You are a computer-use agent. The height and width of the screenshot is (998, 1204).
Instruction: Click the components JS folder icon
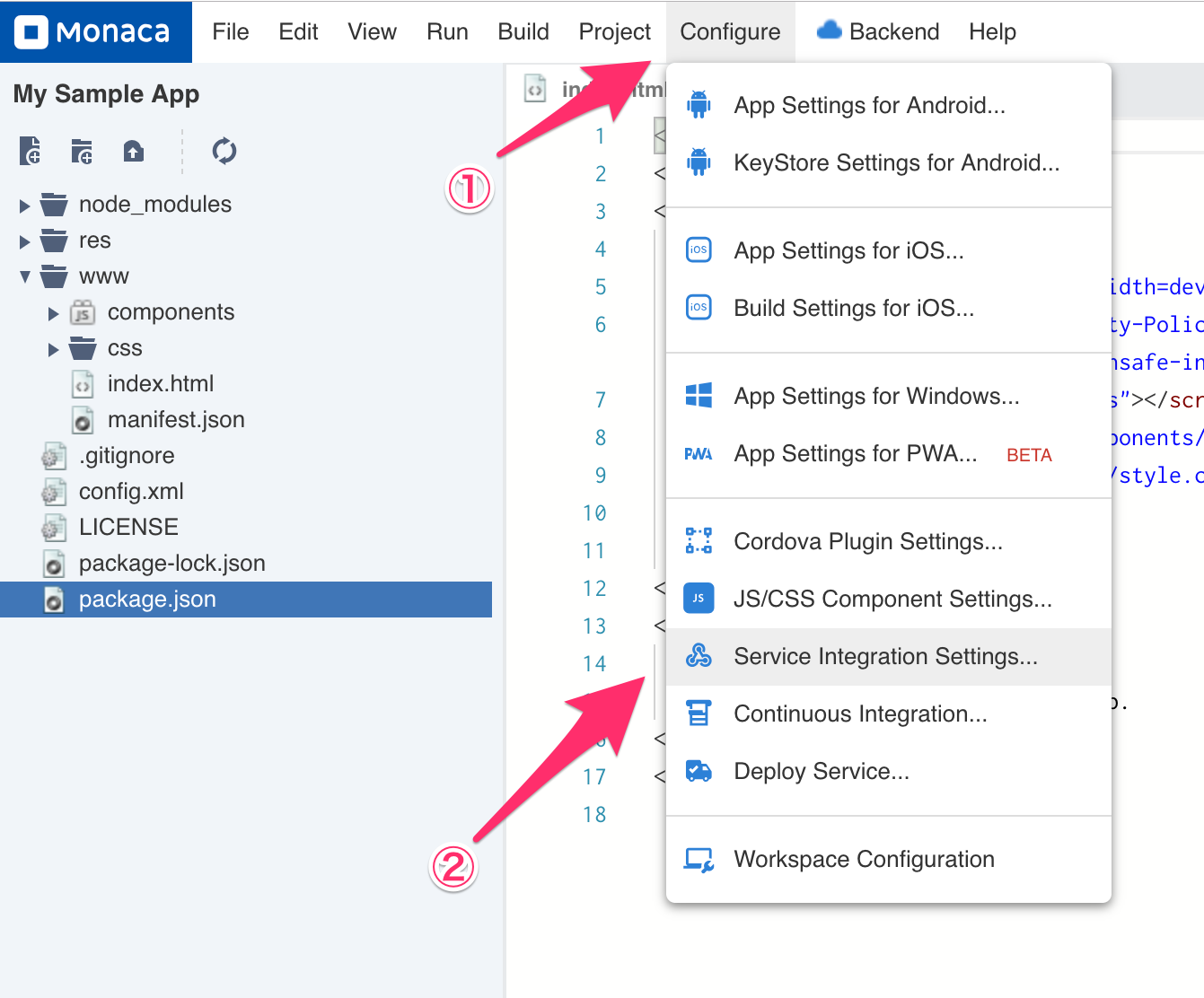click(x=83, y=312)
